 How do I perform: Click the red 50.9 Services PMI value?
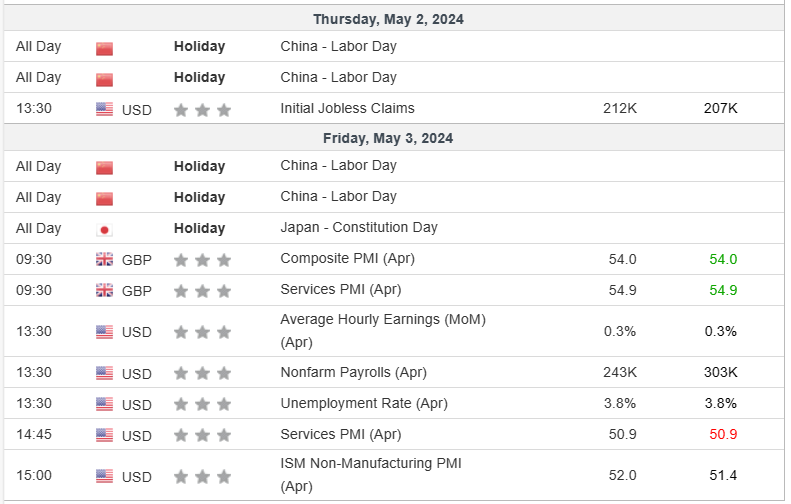pos(722,434)
